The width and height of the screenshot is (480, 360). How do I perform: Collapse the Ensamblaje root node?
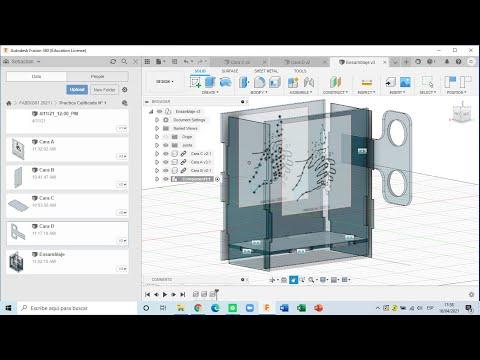151,111
